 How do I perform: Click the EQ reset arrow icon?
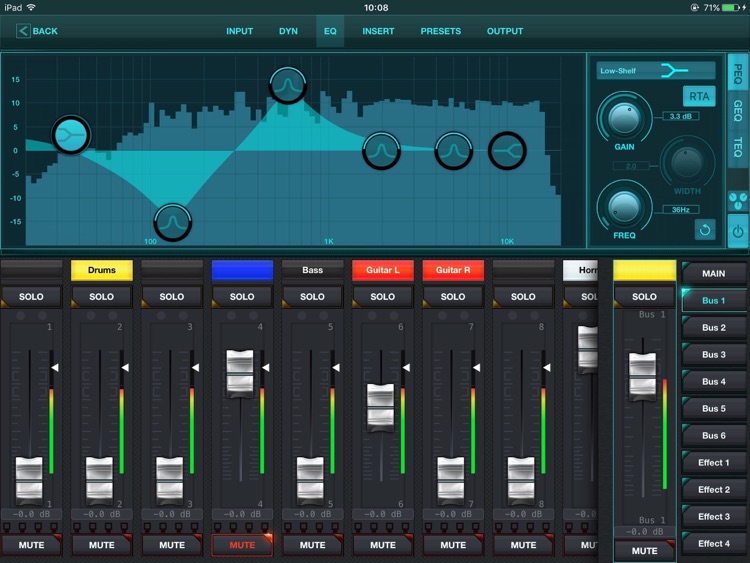(x=705, y=229)
